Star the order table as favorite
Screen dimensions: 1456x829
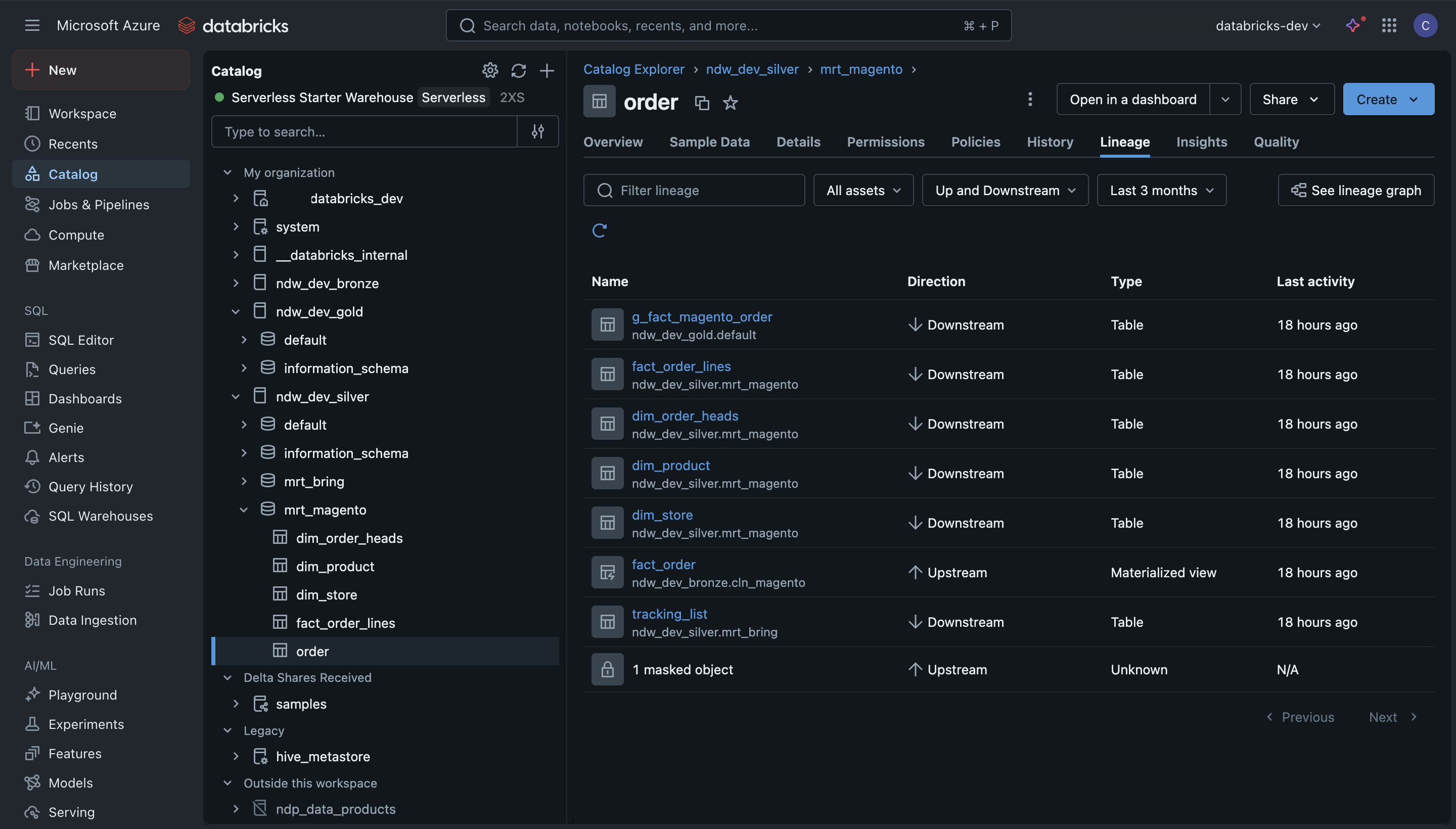point(730,103)
